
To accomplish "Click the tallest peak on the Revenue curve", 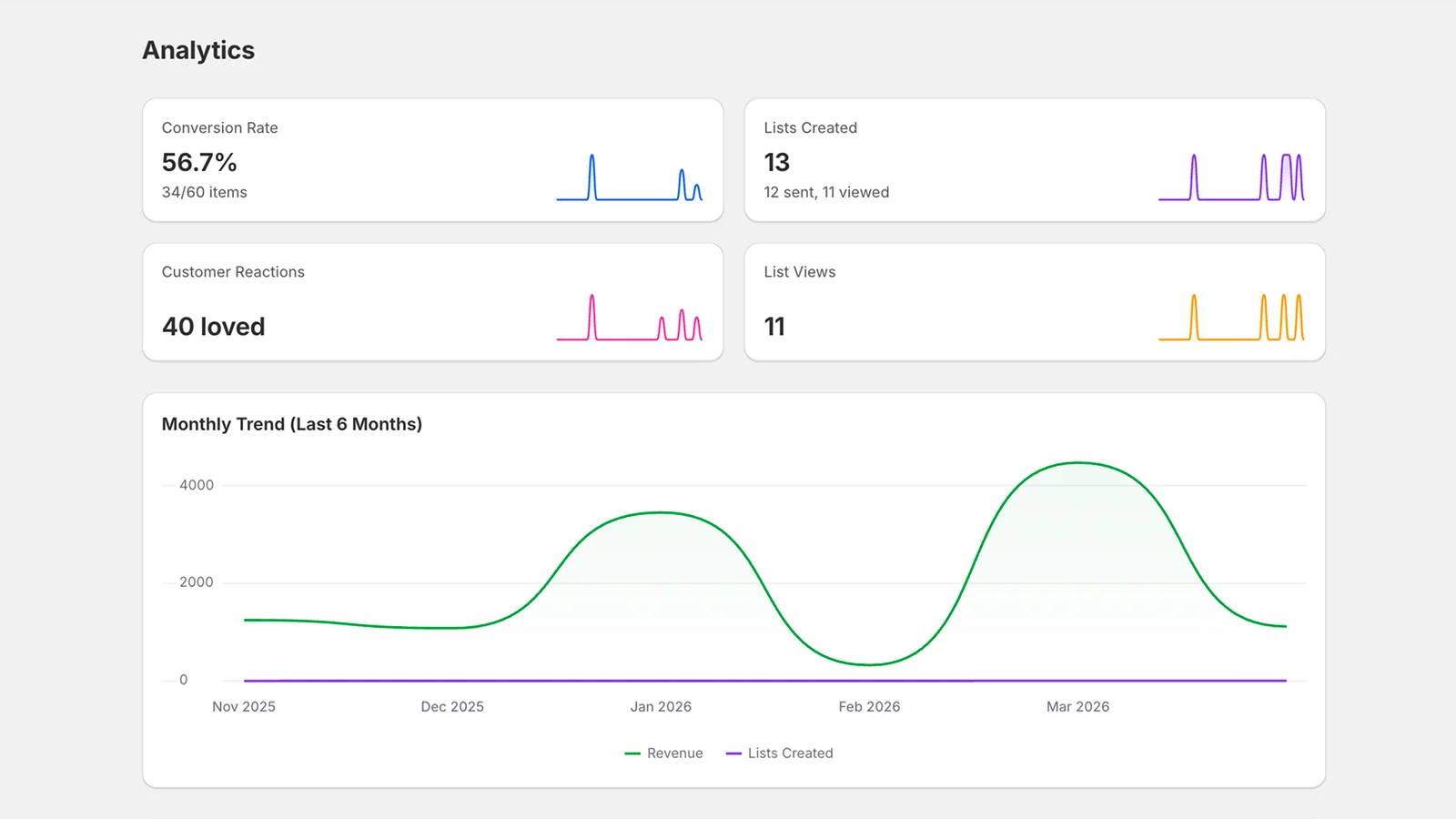I will click(1078, 463).
